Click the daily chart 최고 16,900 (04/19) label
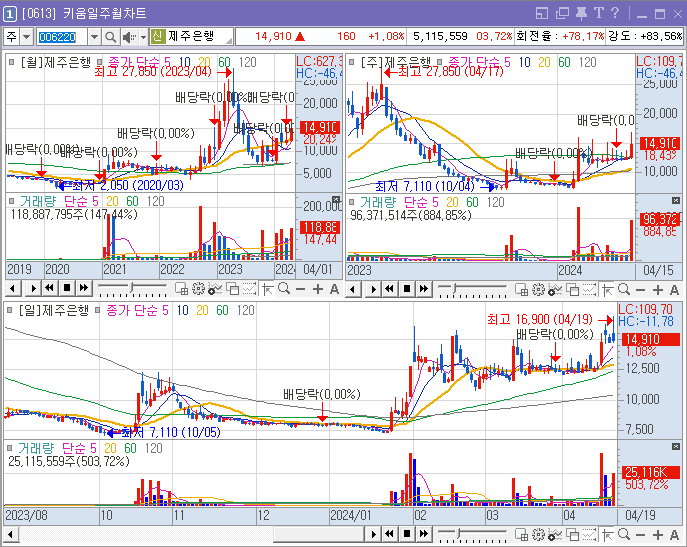The width and height of the screenshot is (687, 547). [540, 319]
